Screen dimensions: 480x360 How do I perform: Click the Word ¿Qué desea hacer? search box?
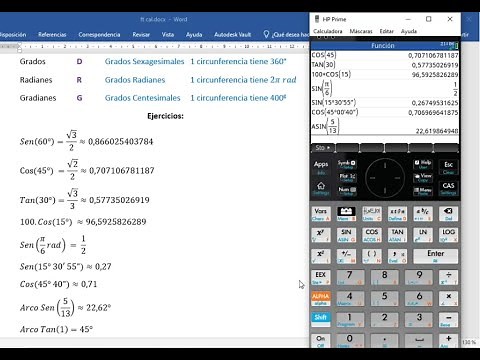[x=287, y=34]
